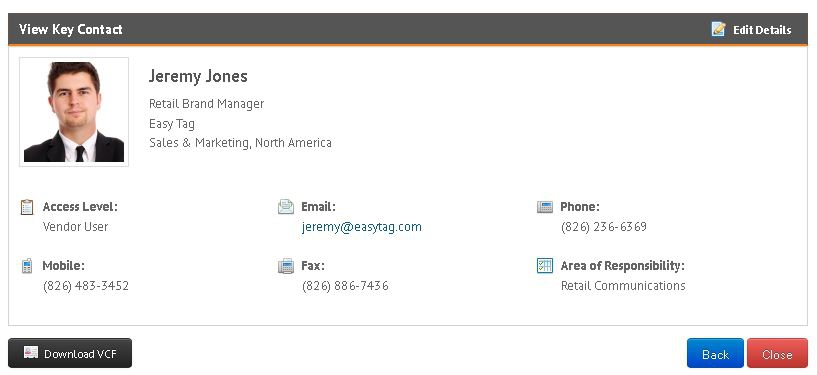The height and width of the screenshot is (375, 817).
Task: Click the Mobile phone icon
Action: (27, 266)
